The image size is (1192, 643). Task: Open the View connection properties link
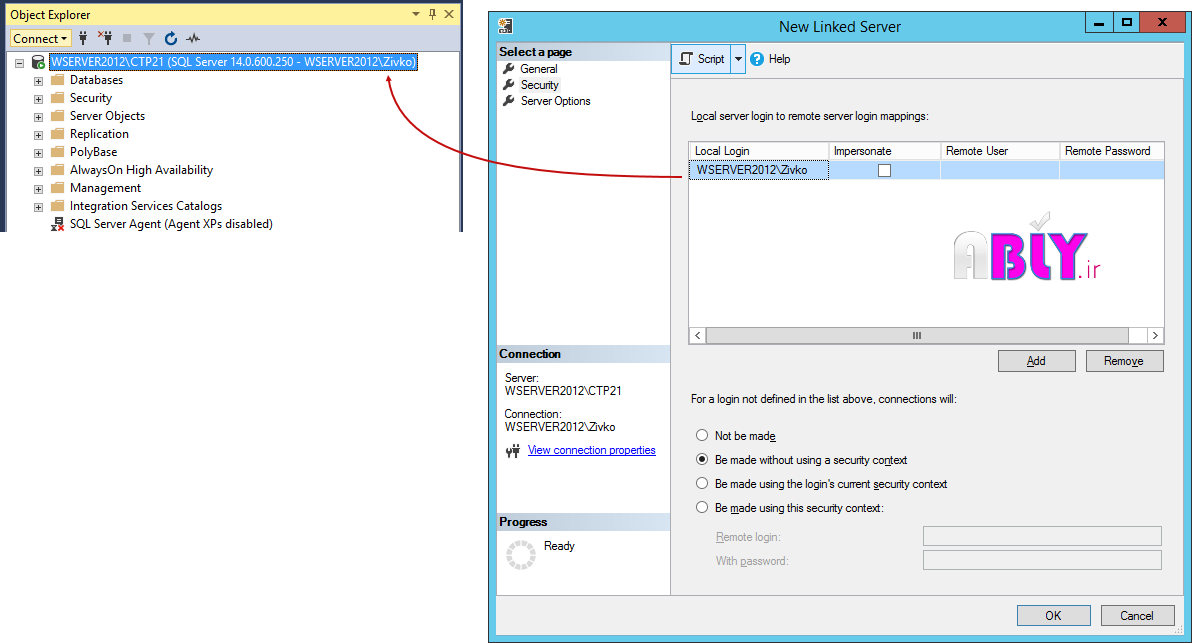pyautogui.click(x=591, y=450)
